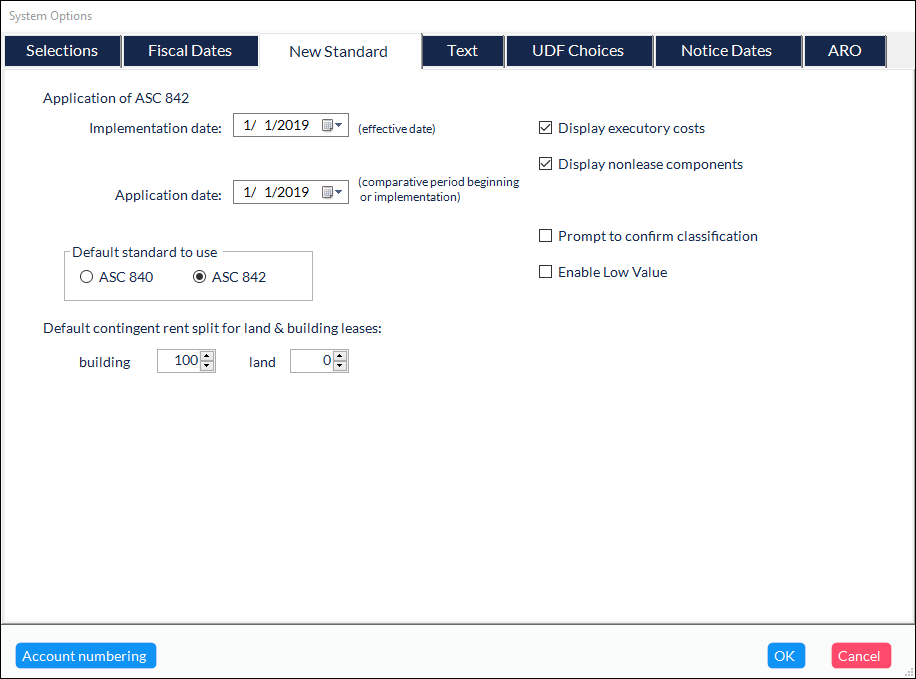Viewport: 916px width, 679px height.
Task: Select the ASC 842 radio option
Action: [x=200, y=277]
